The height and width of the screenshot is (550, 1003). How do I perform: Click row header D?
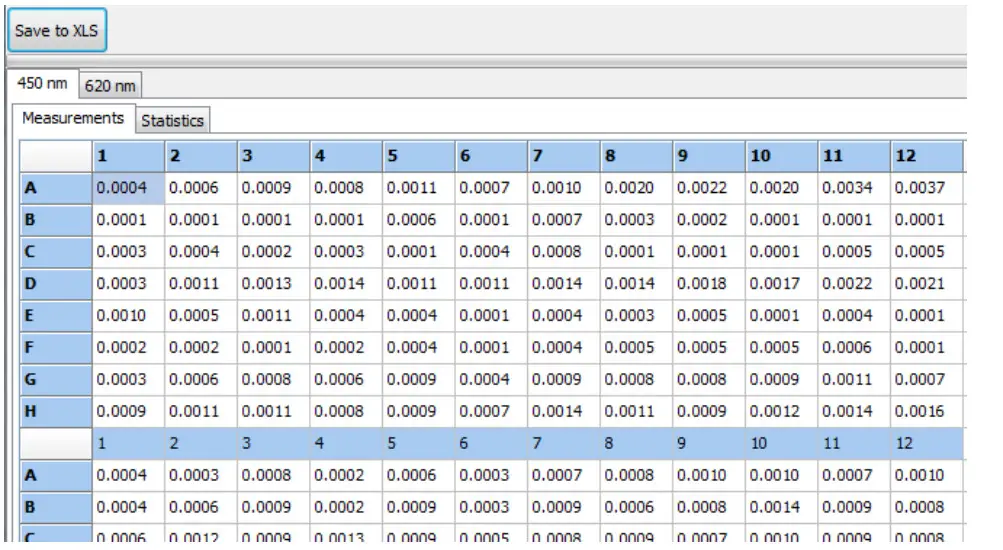point(56,284)
